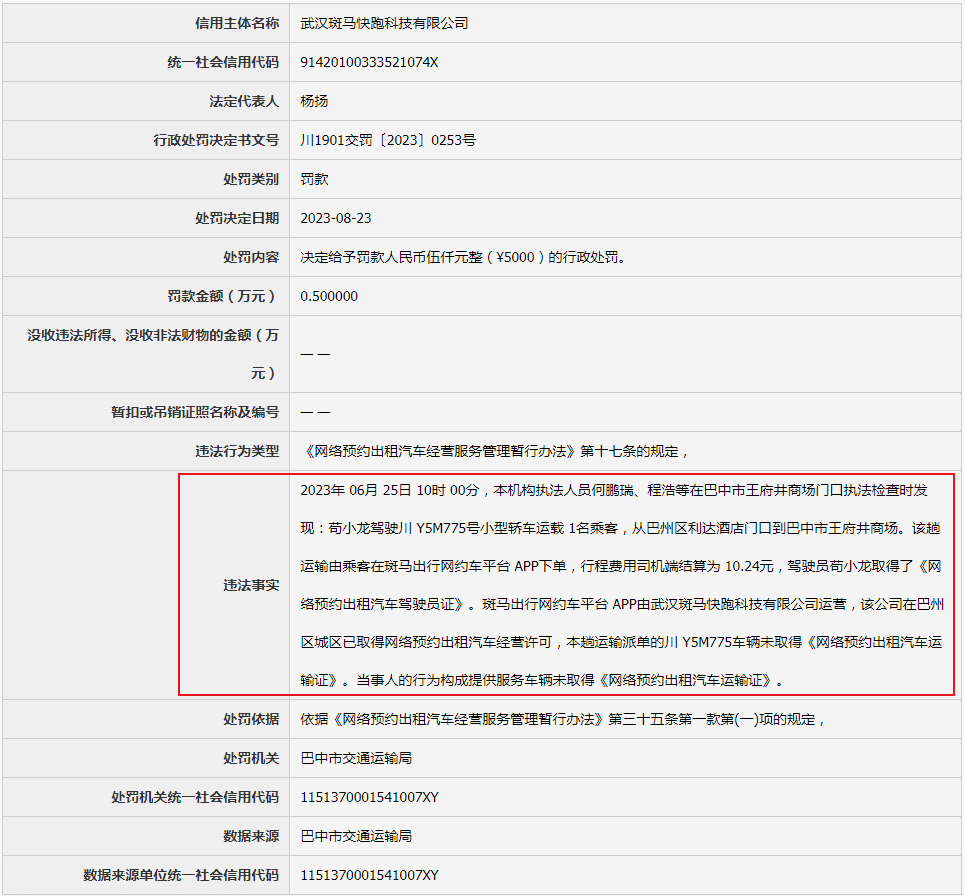Click document number 川1901交罚〔2023〕0253号
This screenshot has width=965, height=896.
[x=388, y=140]
